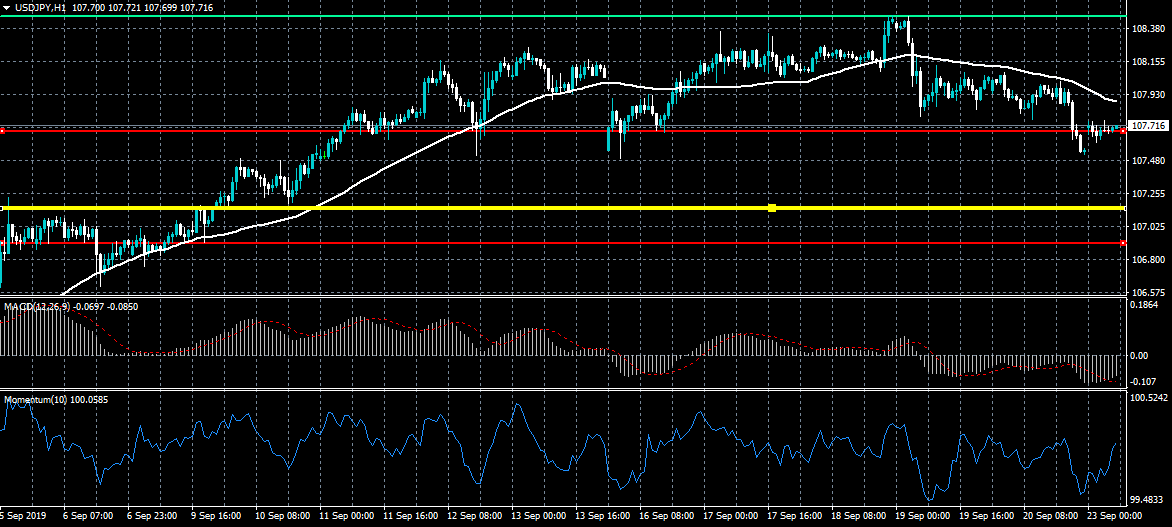Click the 11 Sep 00:00 time label

(348, 516)
